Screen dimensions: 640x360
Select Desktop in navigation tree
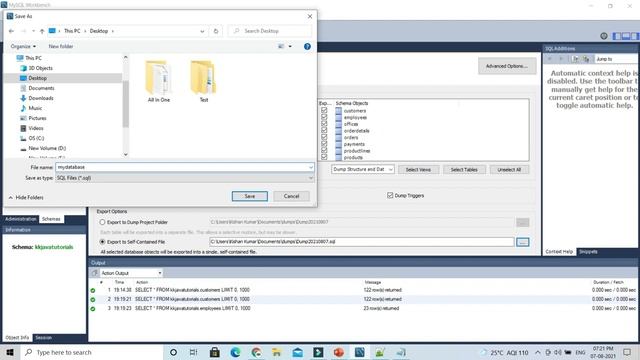tap(38, 78)
